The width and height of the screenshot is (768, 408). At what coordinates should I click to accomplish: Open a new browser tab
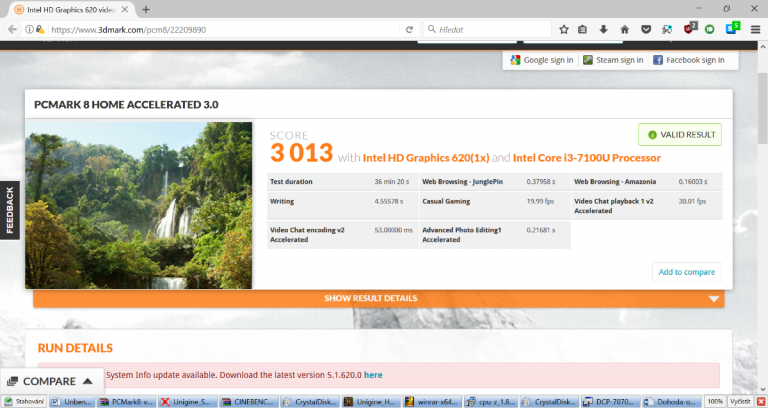tap(146, 9)
